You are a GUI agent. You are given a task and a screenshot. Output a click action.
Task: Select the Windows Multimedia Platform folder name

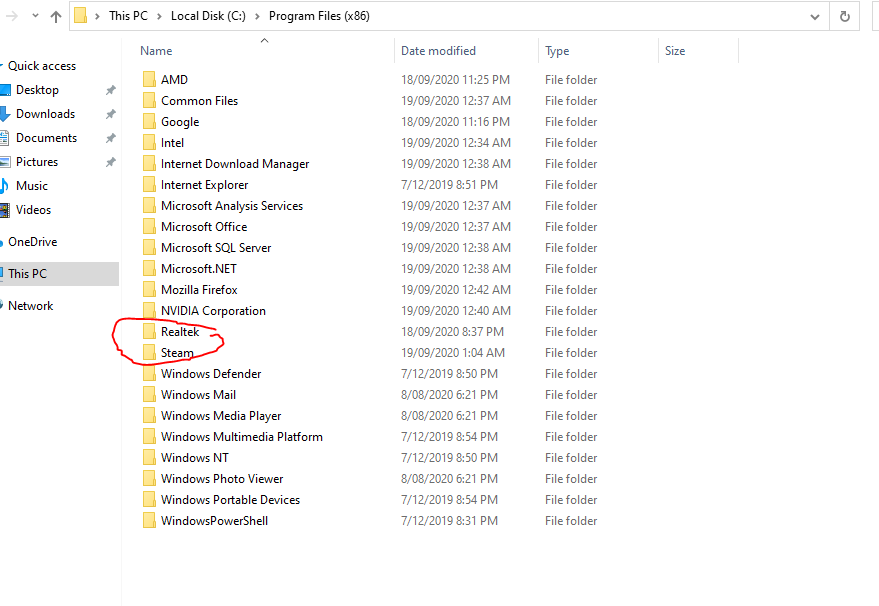tap(242, 437)
